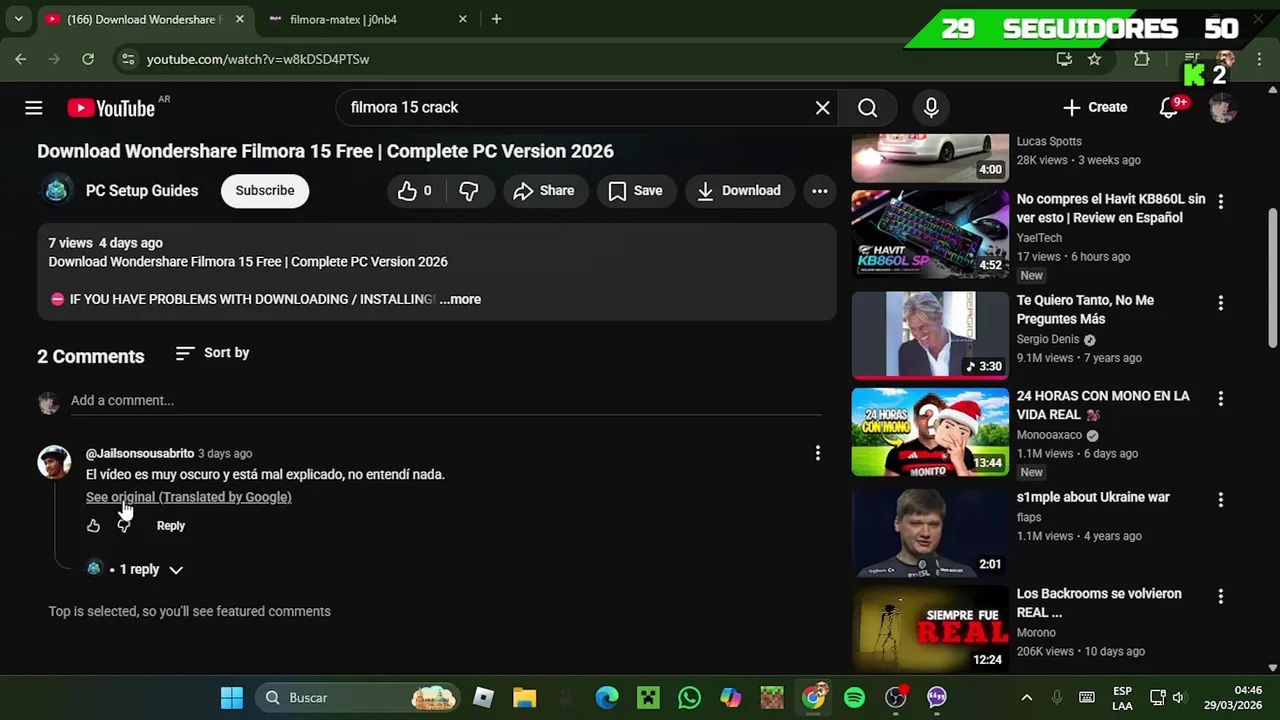The height and width of the screenshot is (720, 1280).
Task: Go back in the browser
Action: point(21,59)
